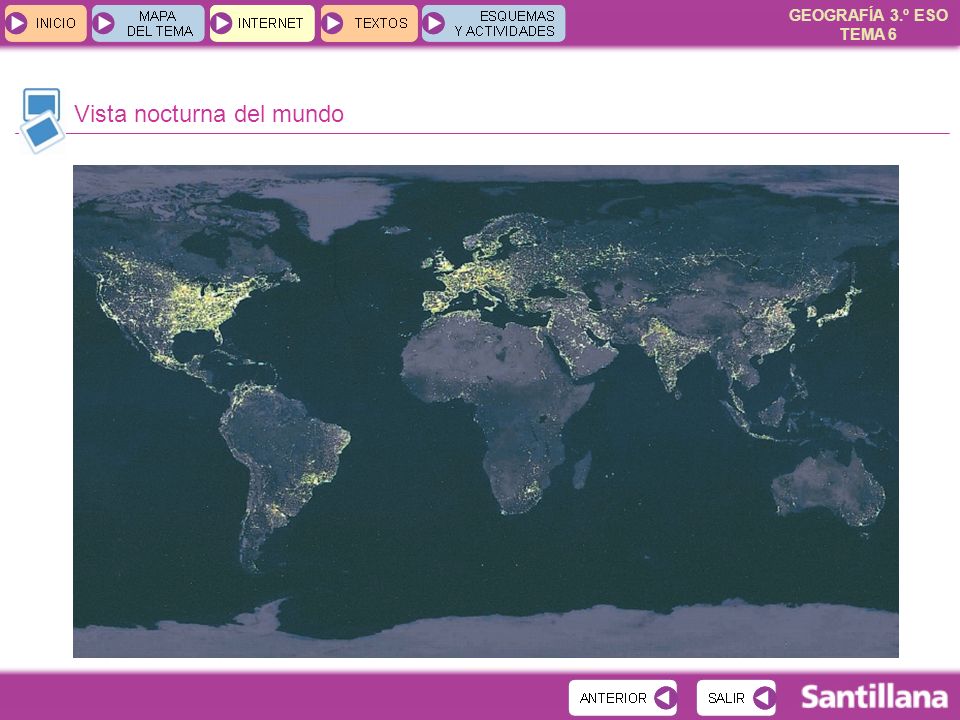Click the Santillana logo

coord(874,697)
